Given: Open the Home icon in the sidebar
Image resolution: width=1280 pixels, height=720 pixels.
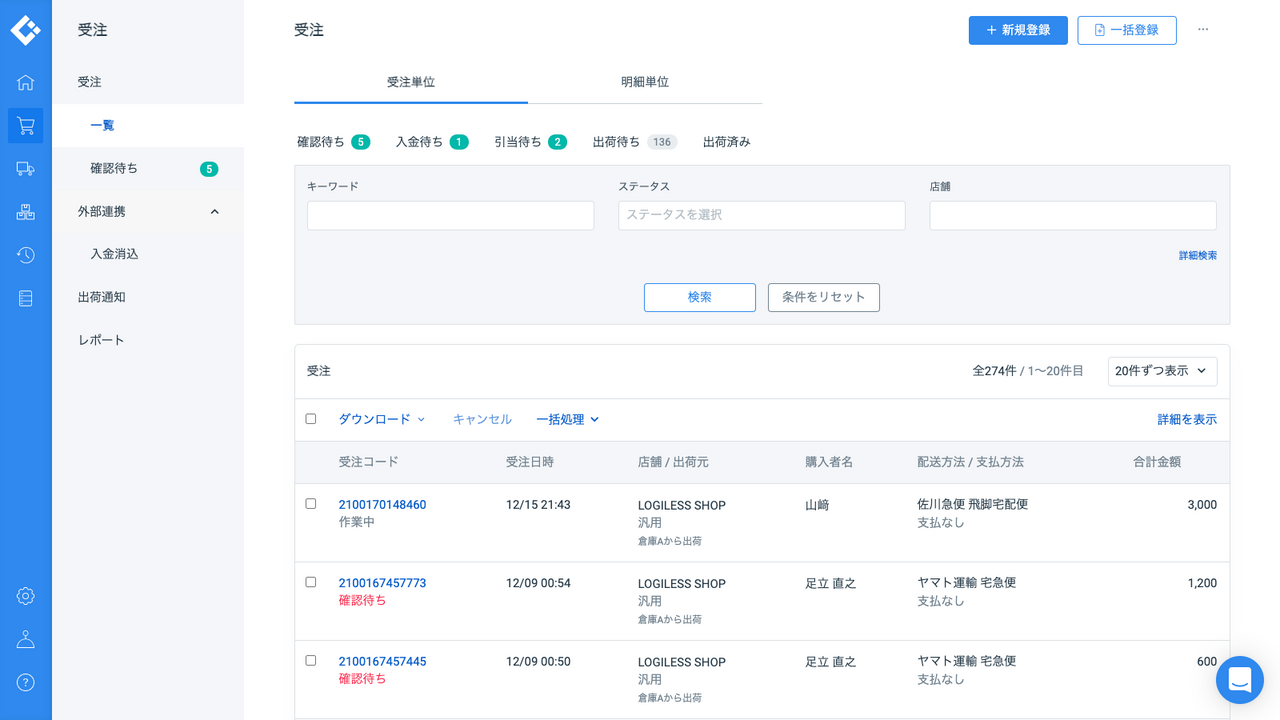Looking at the screenshot, I should 25,82.
